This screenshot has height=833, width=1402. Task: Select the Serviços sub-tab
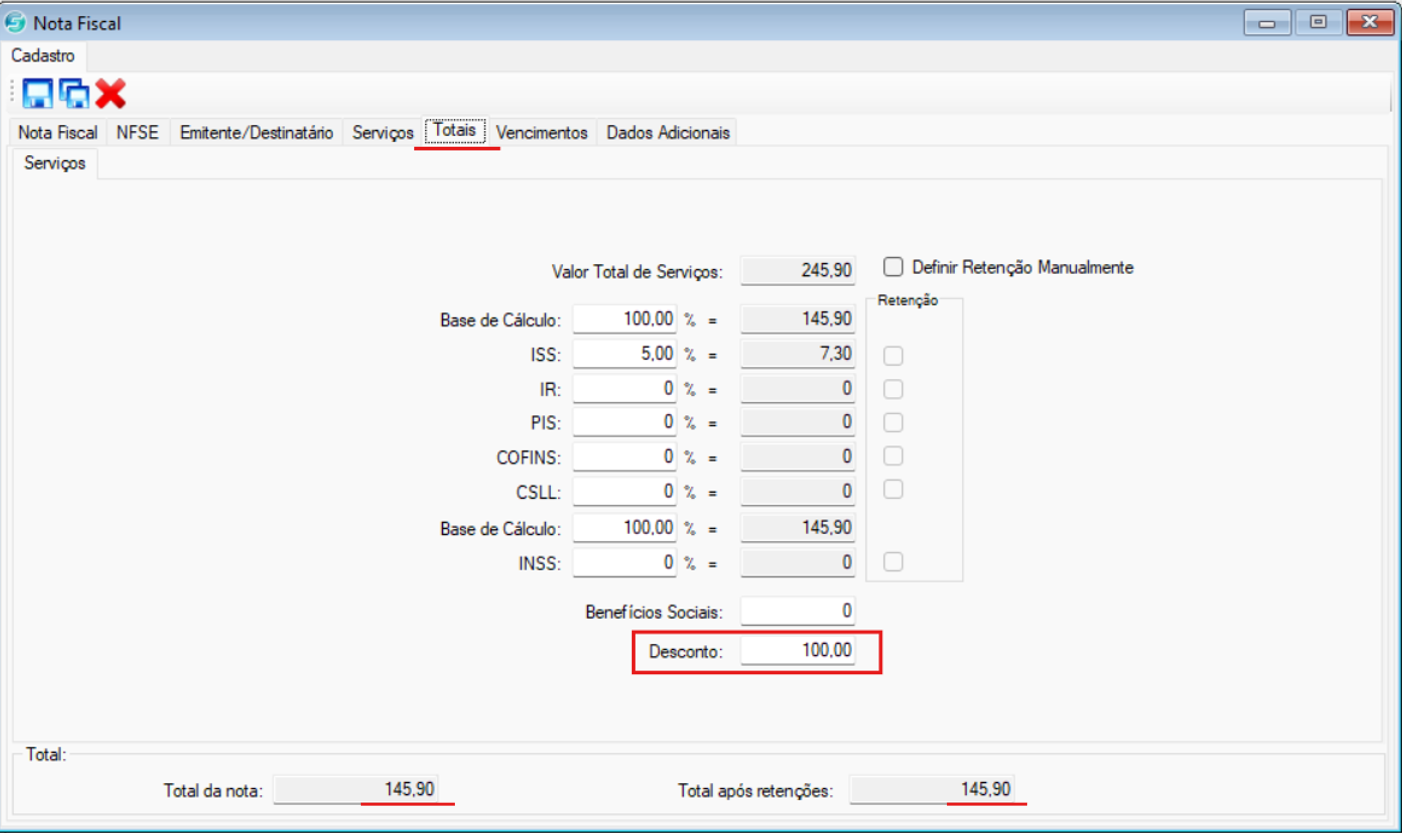pyautogui.click(x=54, y=163)
